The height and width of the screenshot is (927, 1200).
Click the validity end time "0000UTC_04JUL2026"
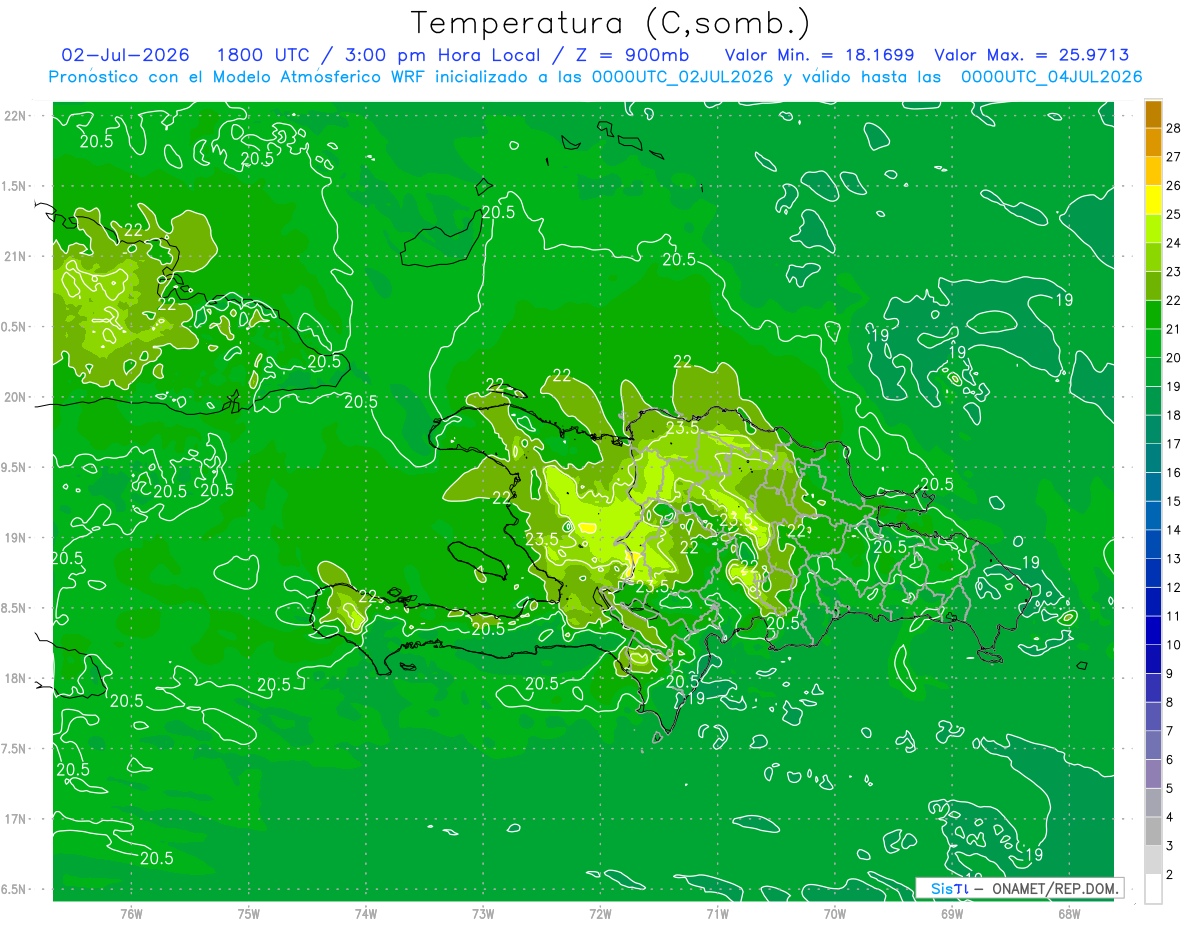[1051, 77]
